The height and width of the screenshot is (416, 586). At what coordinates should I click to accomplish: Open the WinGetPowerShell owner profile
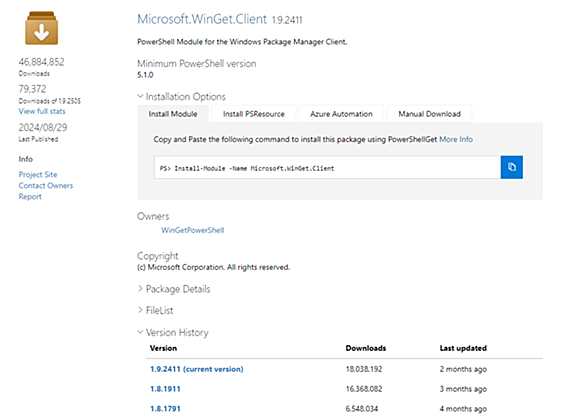(x=192, y=230)
